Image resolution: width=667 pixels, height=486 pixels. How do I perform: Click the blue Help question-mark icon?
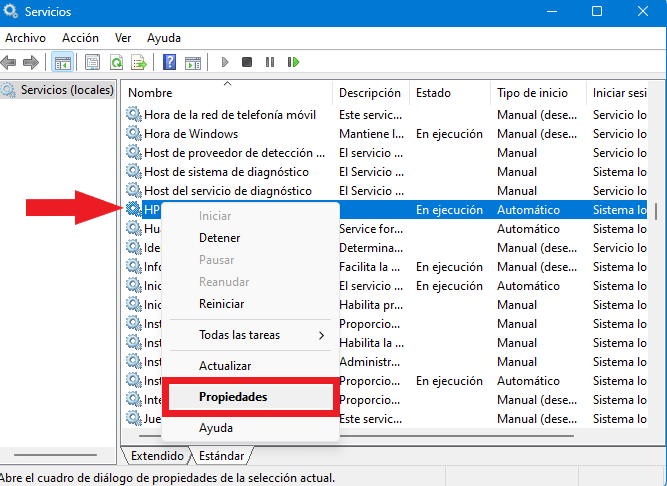[x=169, y=63]
